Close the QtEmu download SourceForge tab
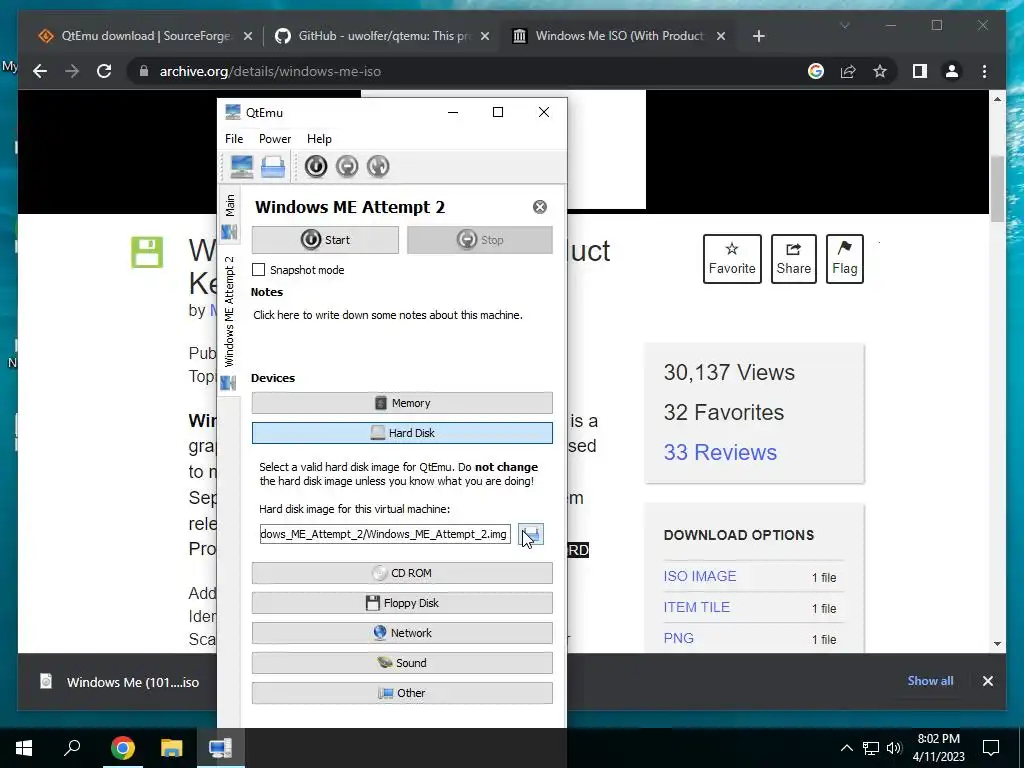 [248, 36]
